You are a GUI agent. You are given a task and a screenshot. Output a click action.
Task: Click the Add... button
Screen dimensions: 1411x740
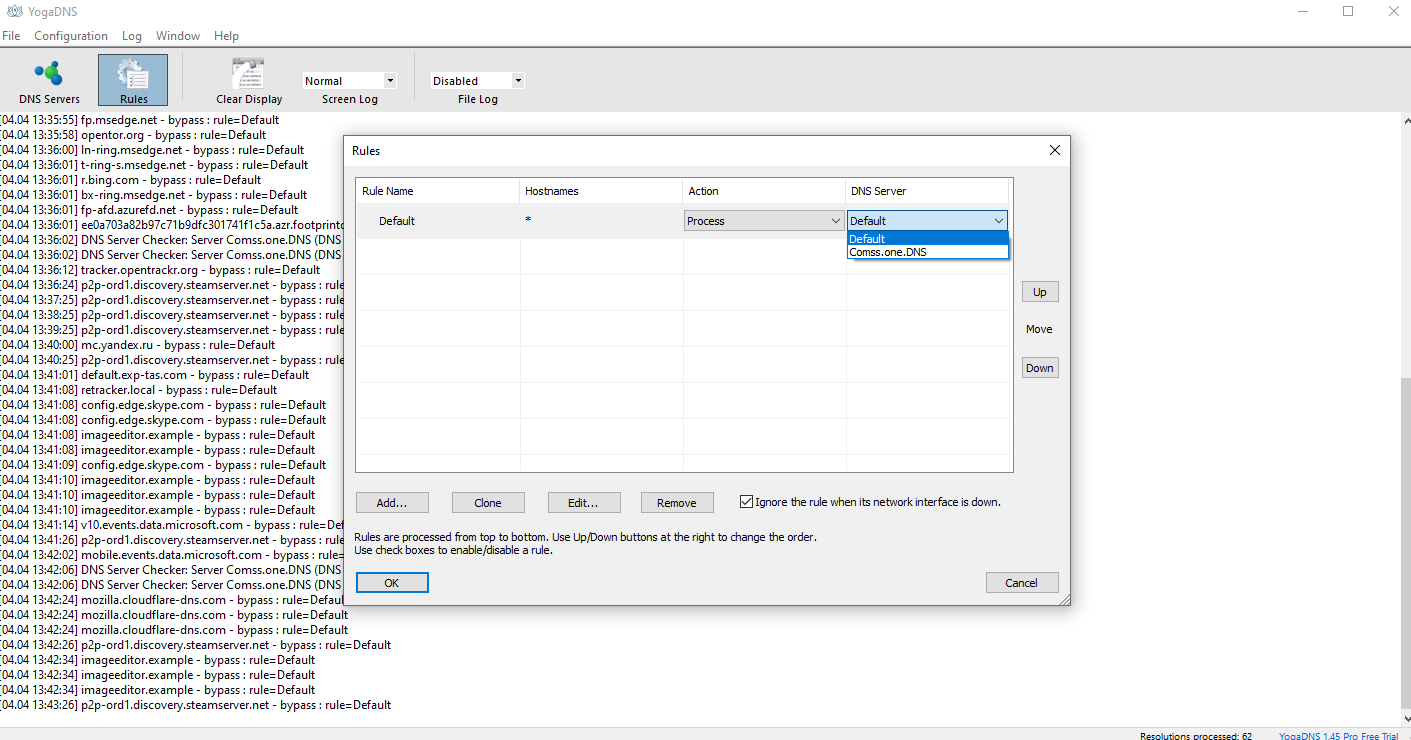[x=393, y=502]
